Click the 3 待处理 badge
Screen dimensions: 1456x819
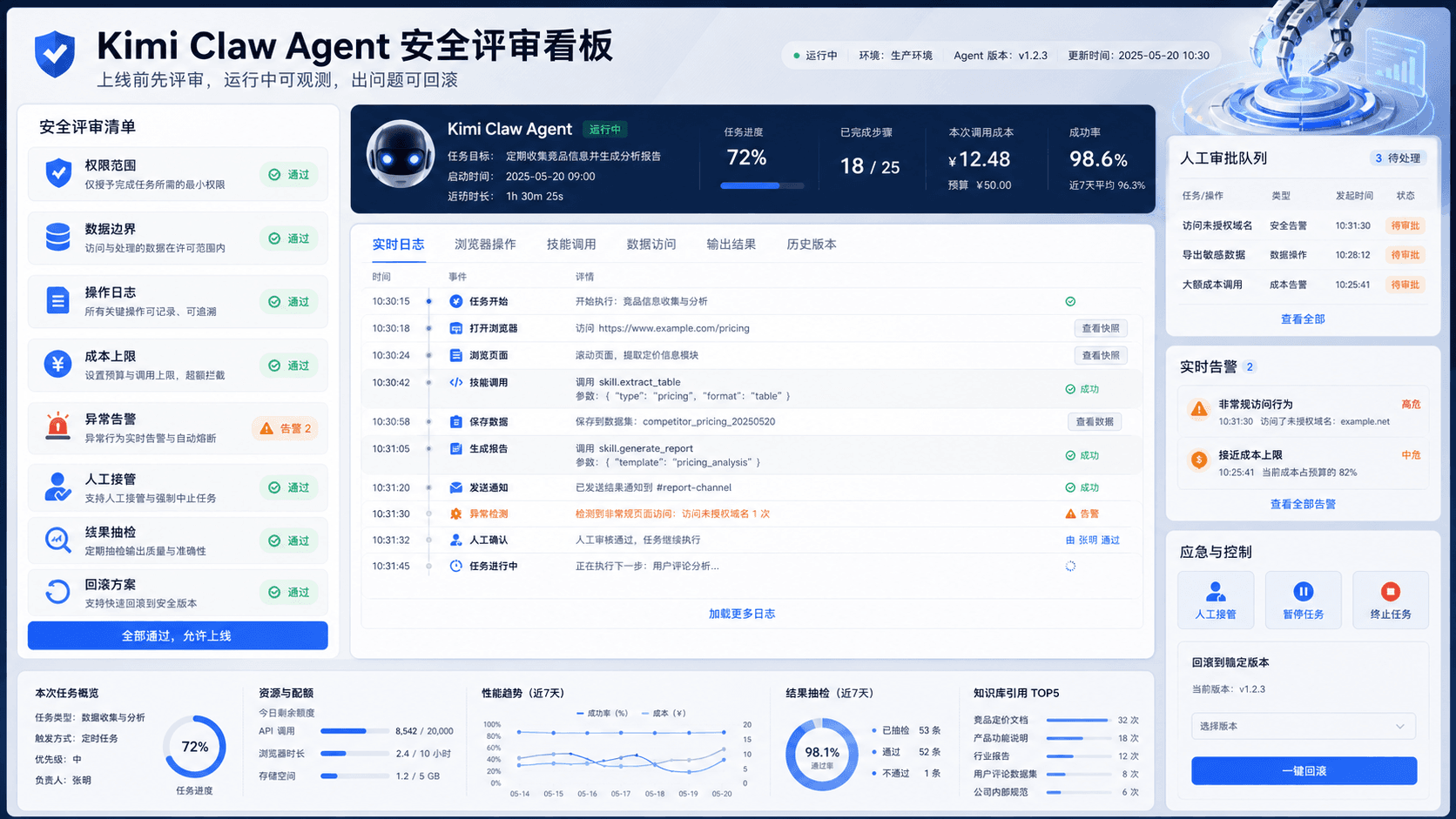click(1397, 158)
